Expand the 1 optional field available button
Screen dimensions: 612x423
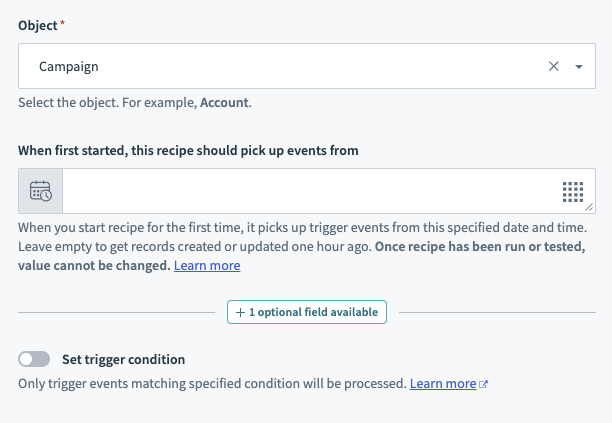(306, 312)
